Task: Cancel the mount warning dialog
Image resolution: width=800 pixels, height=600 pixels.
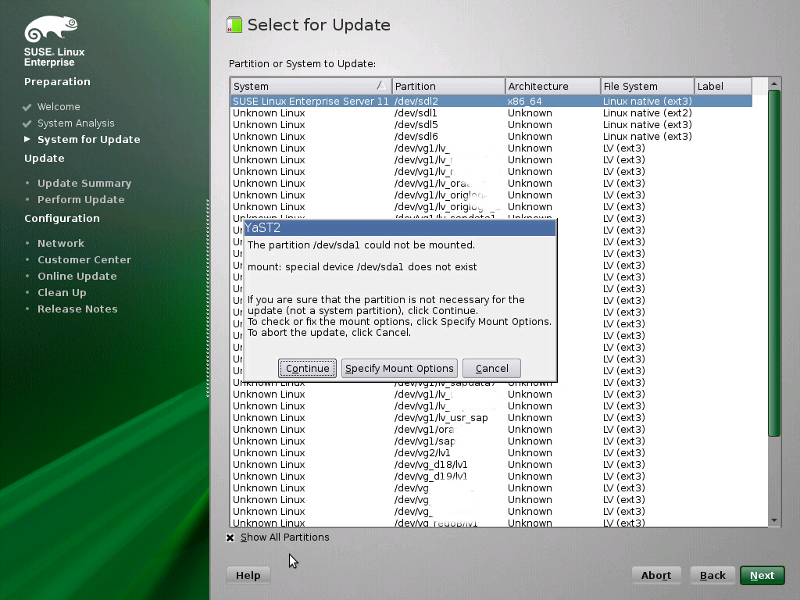Action: coord(490,368)
